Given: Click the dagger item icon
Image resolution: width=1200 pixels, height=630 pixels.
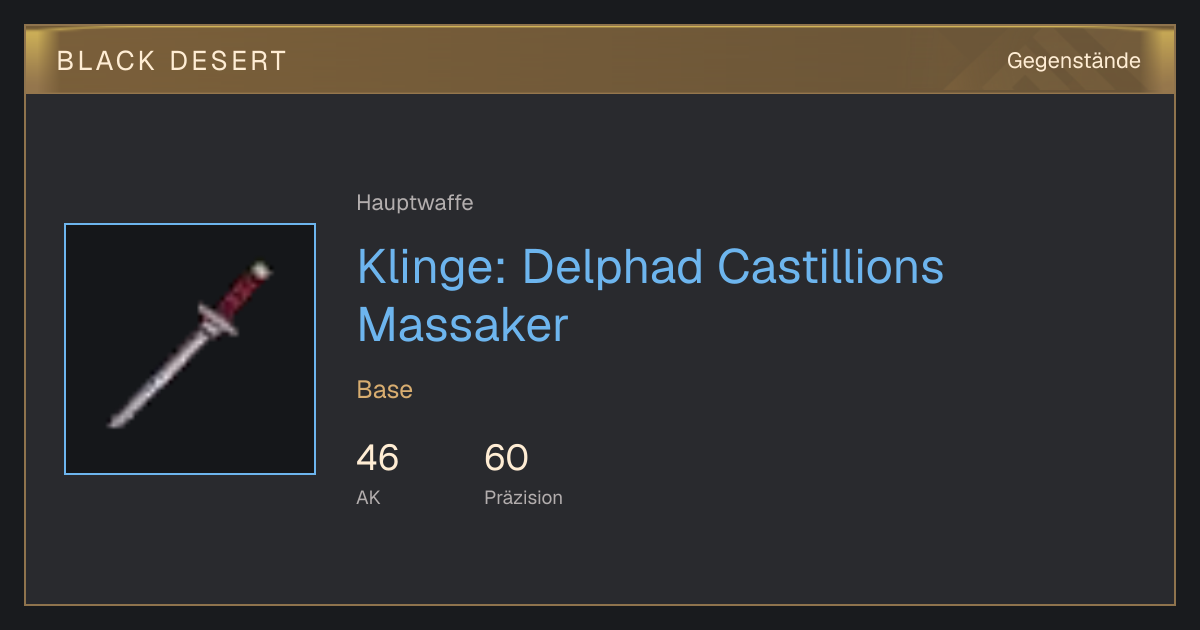Looking at the screenshot, I should [190, 349].
